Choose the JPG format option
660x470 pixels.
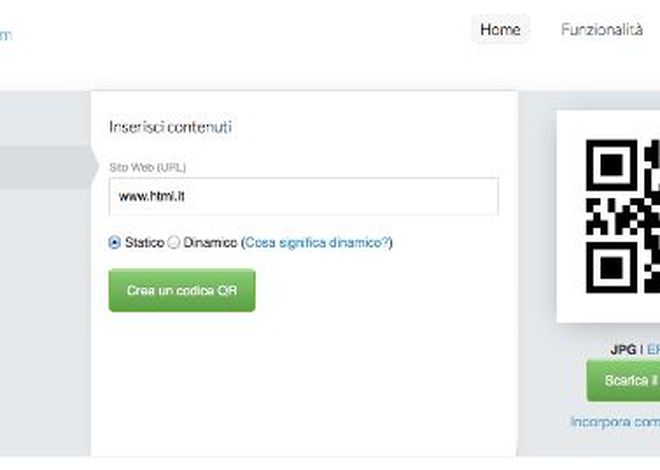[x=622, y=349]
